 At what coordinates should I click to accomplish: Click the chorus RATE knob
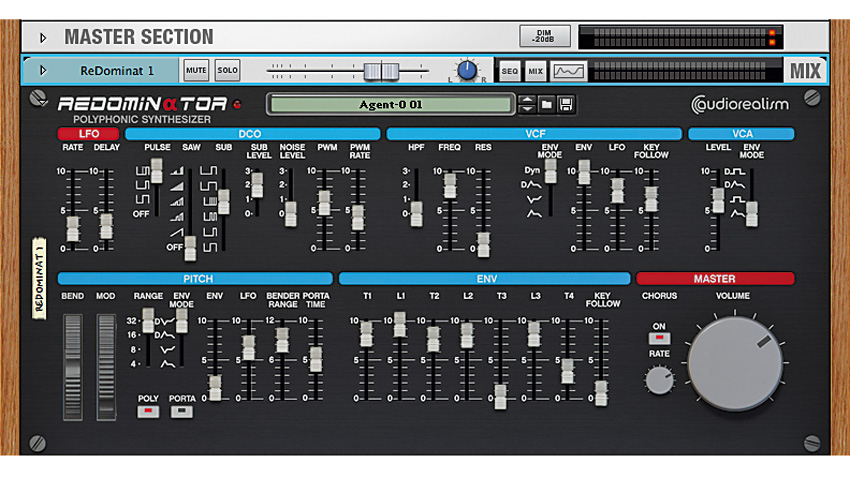[x=659, y=380]
